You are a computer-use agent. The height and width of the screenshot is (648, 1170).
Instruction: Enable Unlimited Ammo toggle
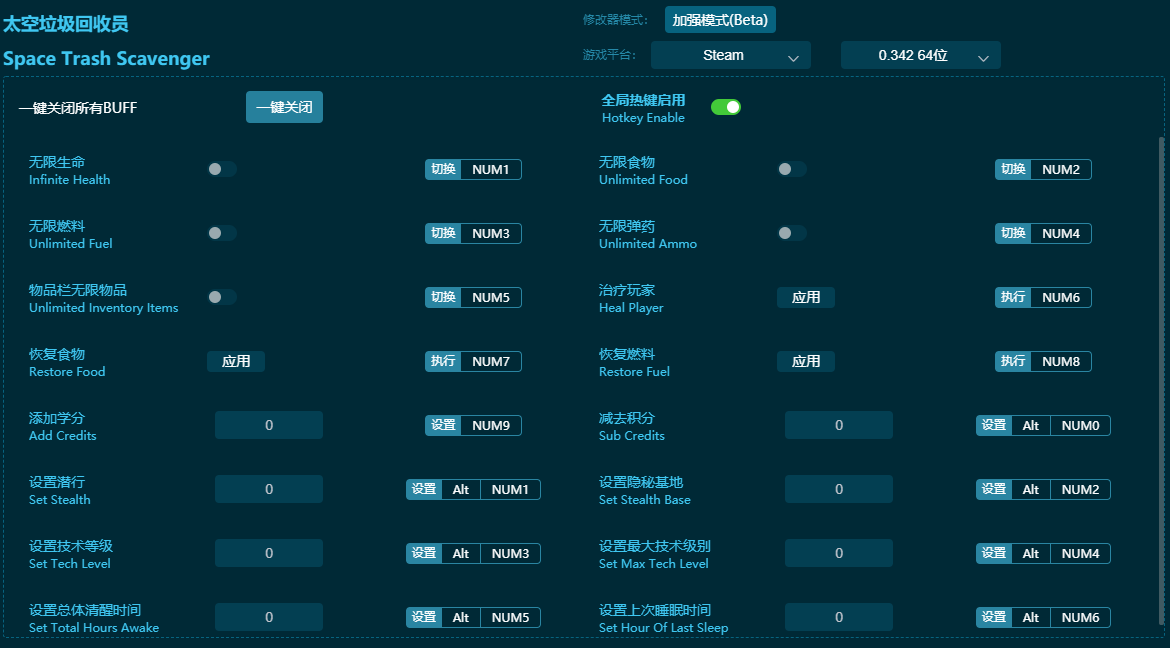[x=791, y=233]
